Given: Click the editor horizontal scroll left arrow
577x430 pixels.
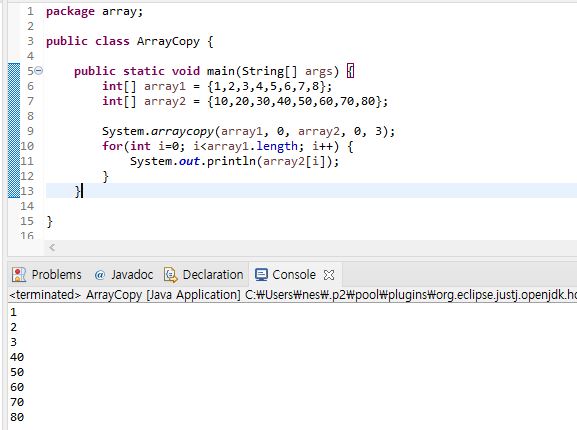Looking at the screenshot, I should (52, 248).
